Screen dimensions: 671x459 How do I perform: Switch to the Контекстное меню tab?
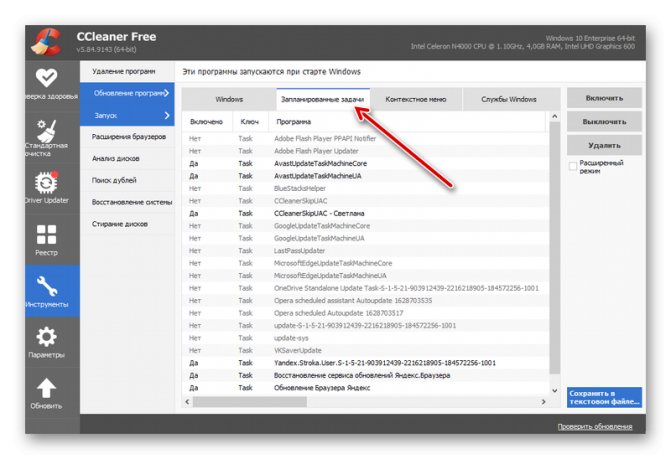tap(416, 99)
